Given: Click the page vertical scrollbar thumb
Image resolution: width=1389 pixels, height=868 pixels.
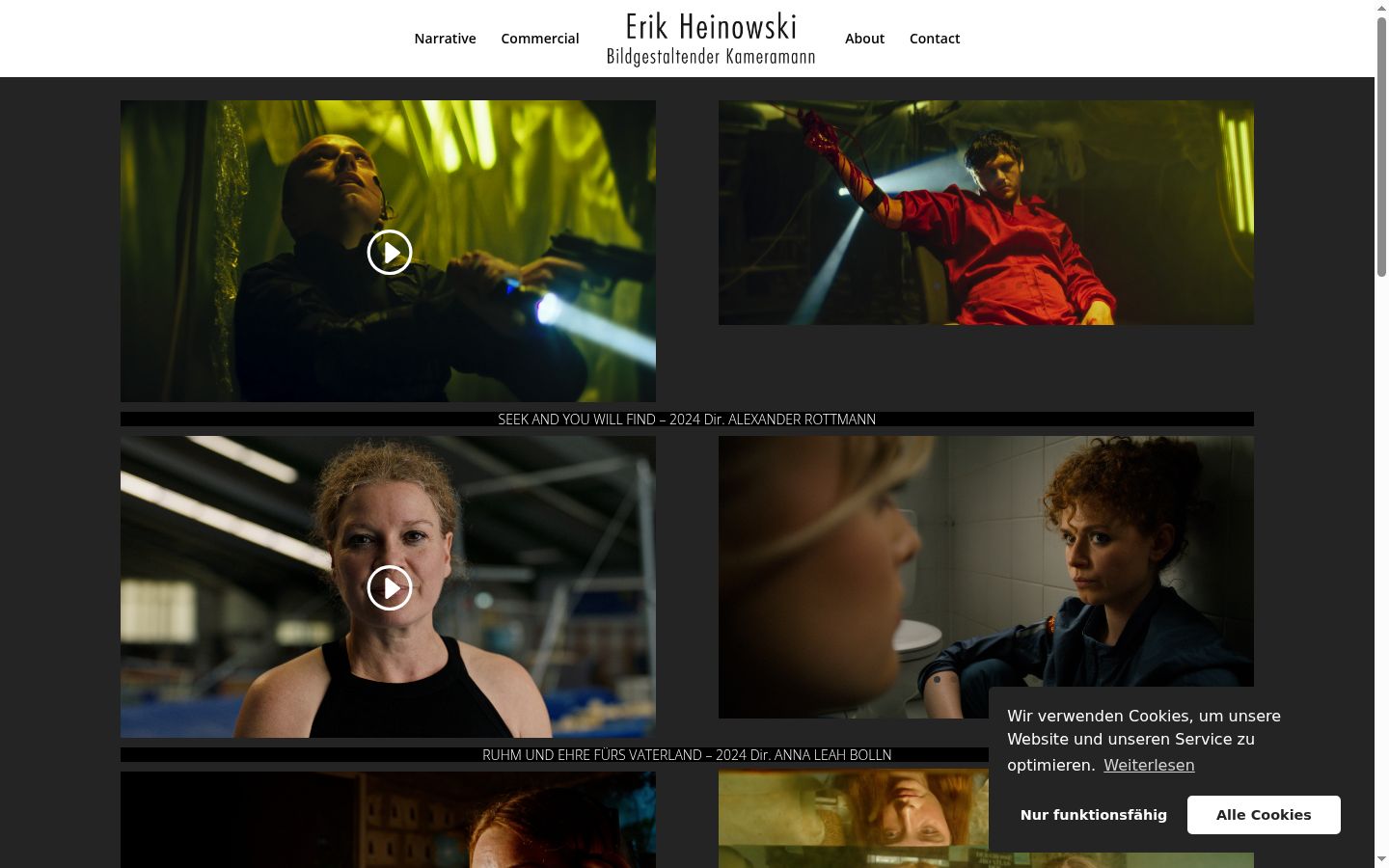Looking at the screenshot, I should pos(1381,147).
